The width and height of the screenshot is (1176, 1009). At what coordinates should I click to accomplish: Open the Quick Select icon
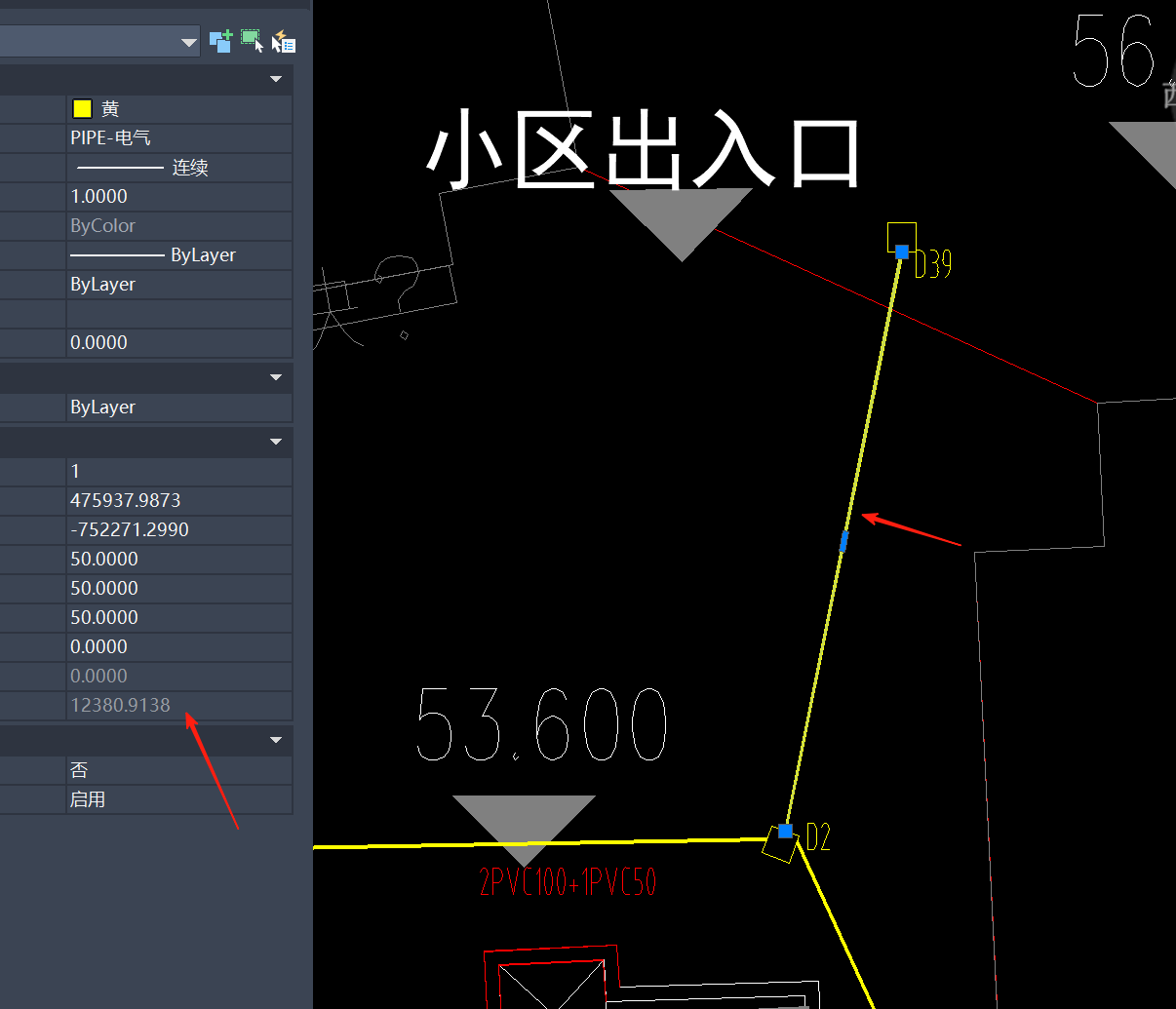pos(284,41)
